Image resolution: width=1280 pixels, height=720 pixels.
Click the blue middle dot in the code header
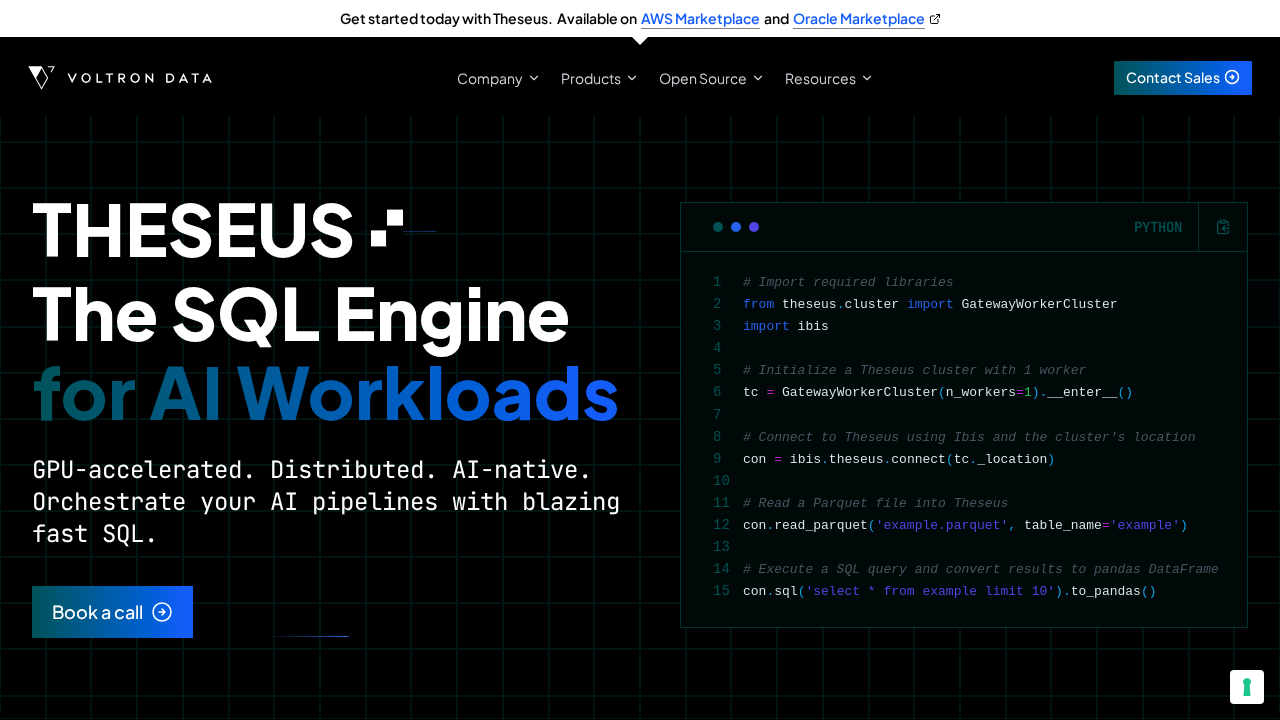[x=736, y=227]
